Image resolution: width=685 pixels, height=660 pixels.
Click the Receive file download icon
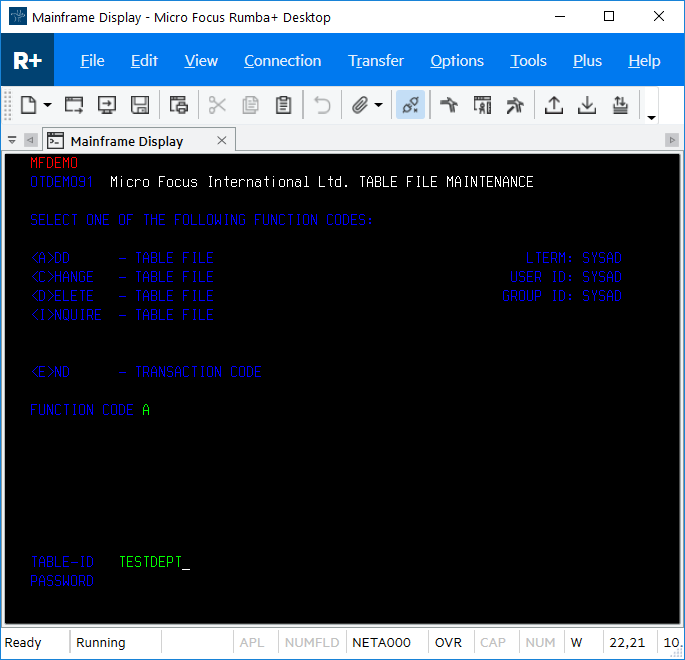[587, 105]
